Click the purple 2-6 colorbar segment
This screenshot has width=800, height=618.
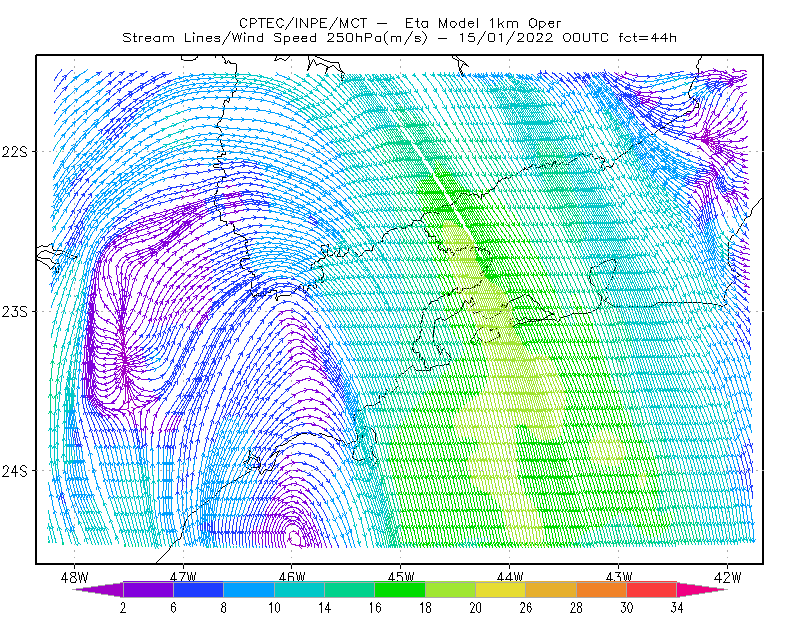pyautogui.click(x=148, y=589)
